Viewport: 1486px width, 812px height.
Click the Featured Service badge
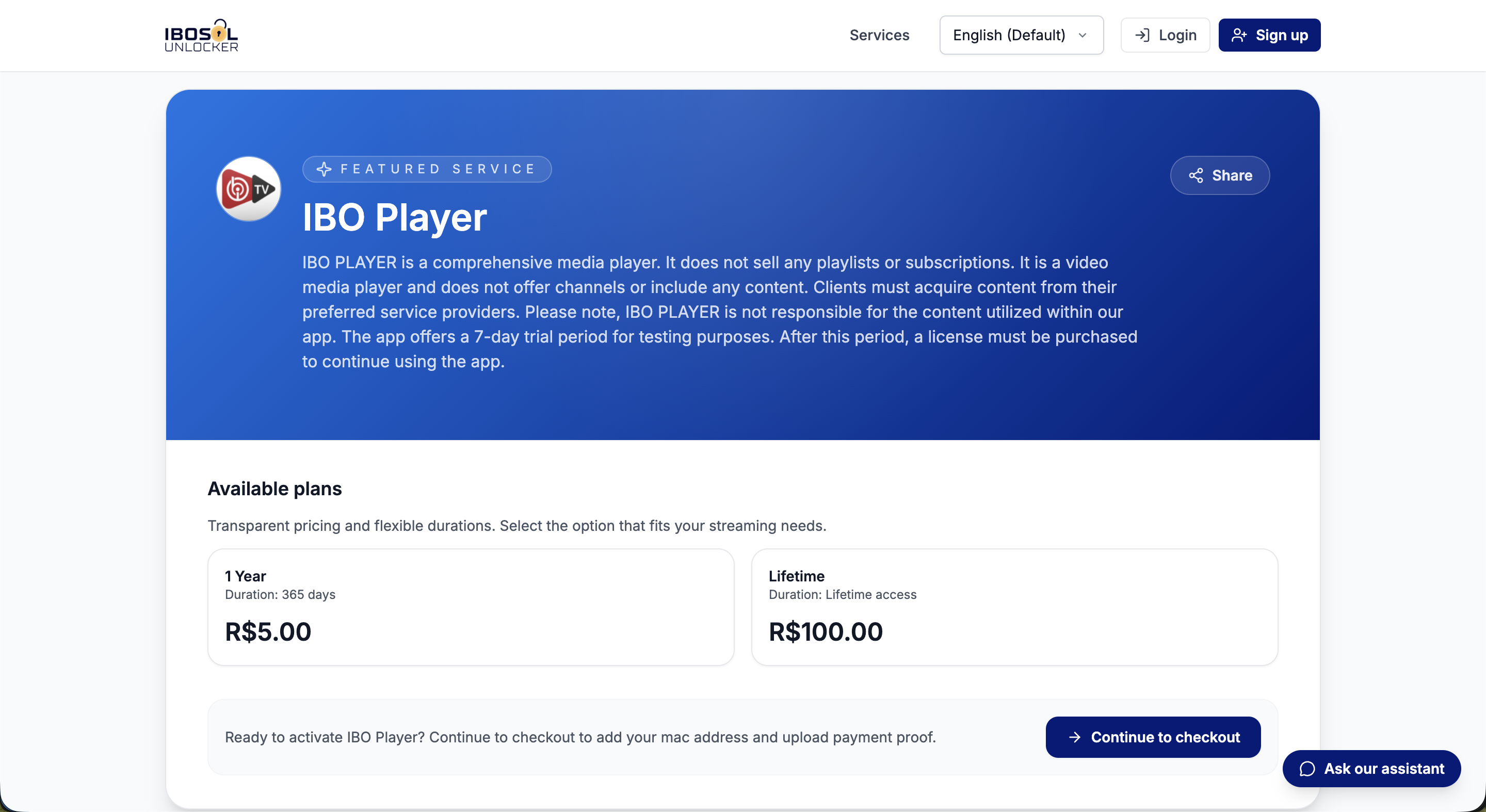(427, 169)
